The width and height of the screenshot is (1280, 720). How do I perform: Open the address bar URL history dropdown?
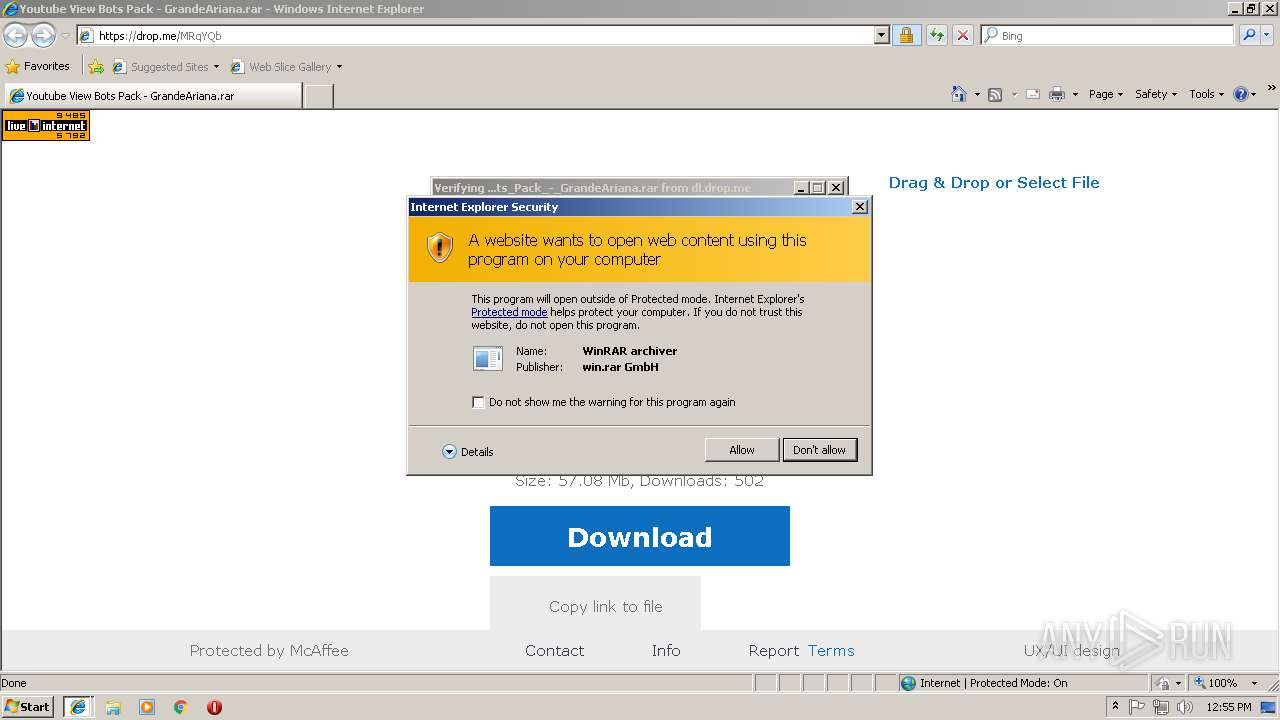(x=881, y=35)
